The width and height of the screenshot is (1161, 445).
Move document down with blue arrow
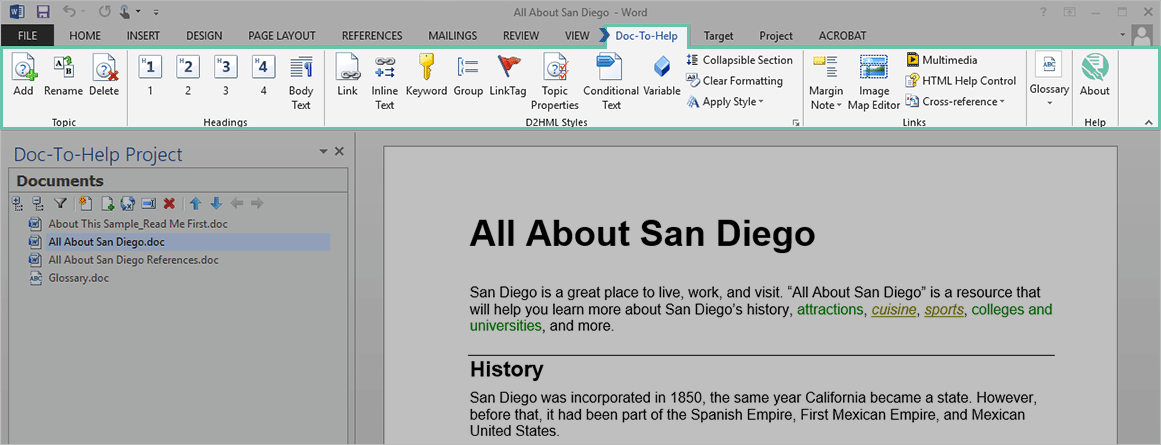pyautogui.click(x=215, y=203)
